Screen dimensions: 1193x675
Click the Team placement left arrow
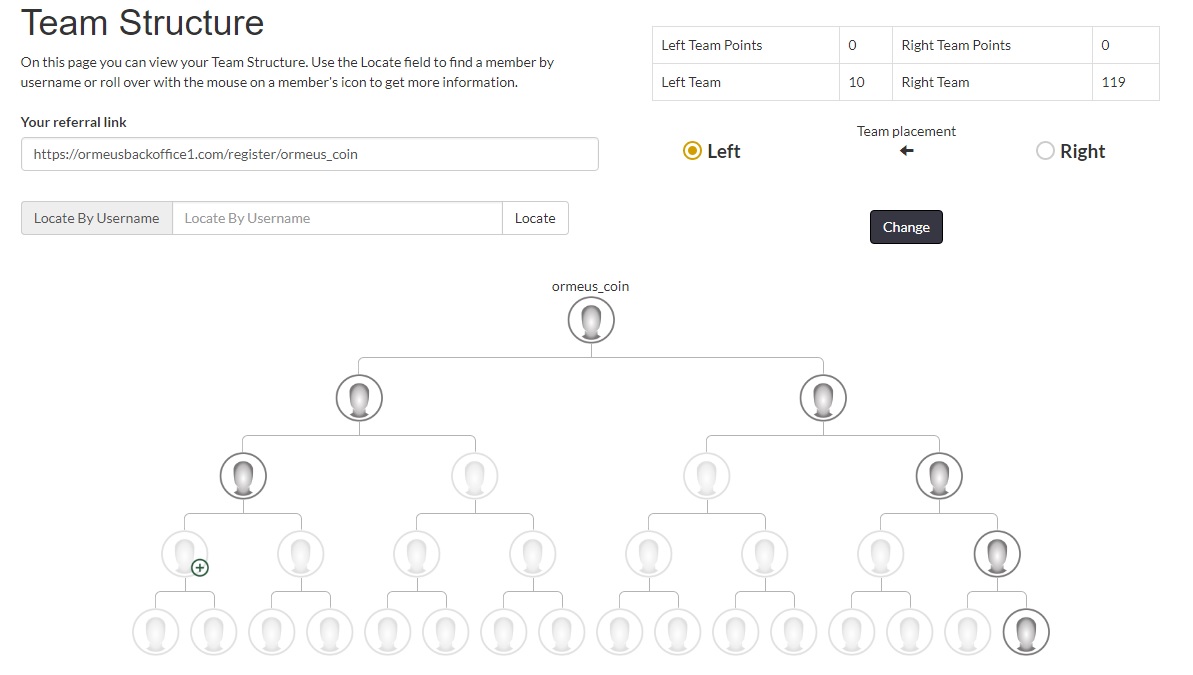coord(906,151)
